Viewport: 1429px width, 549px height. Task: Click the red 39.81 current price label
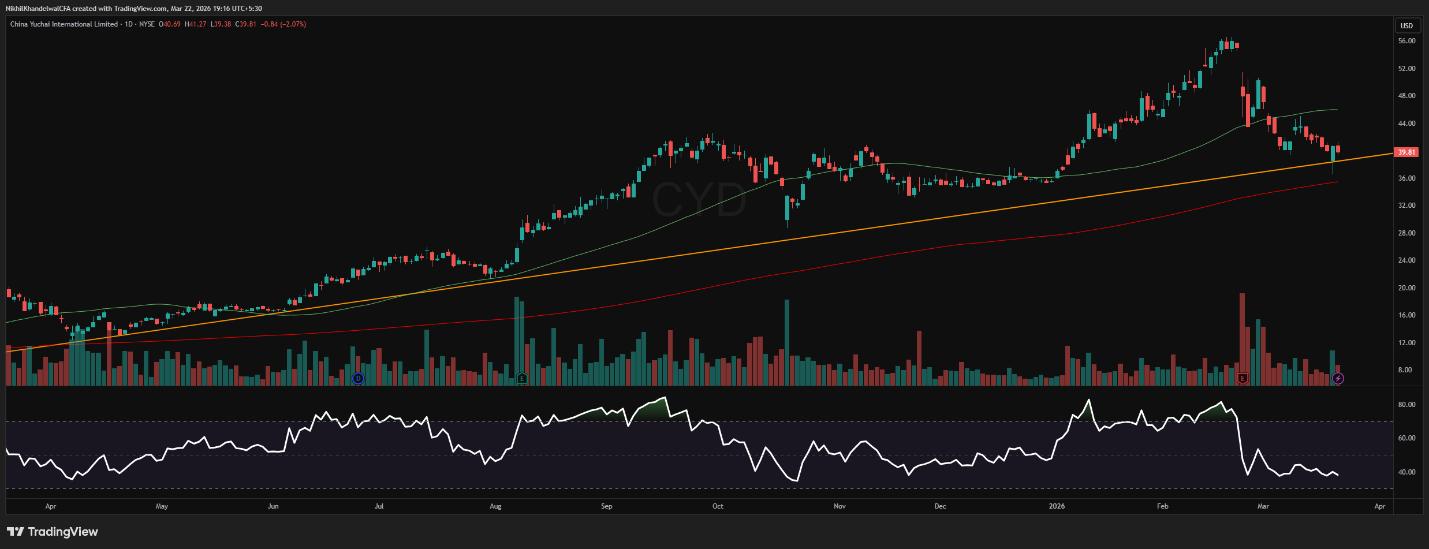pos(1406,152)
